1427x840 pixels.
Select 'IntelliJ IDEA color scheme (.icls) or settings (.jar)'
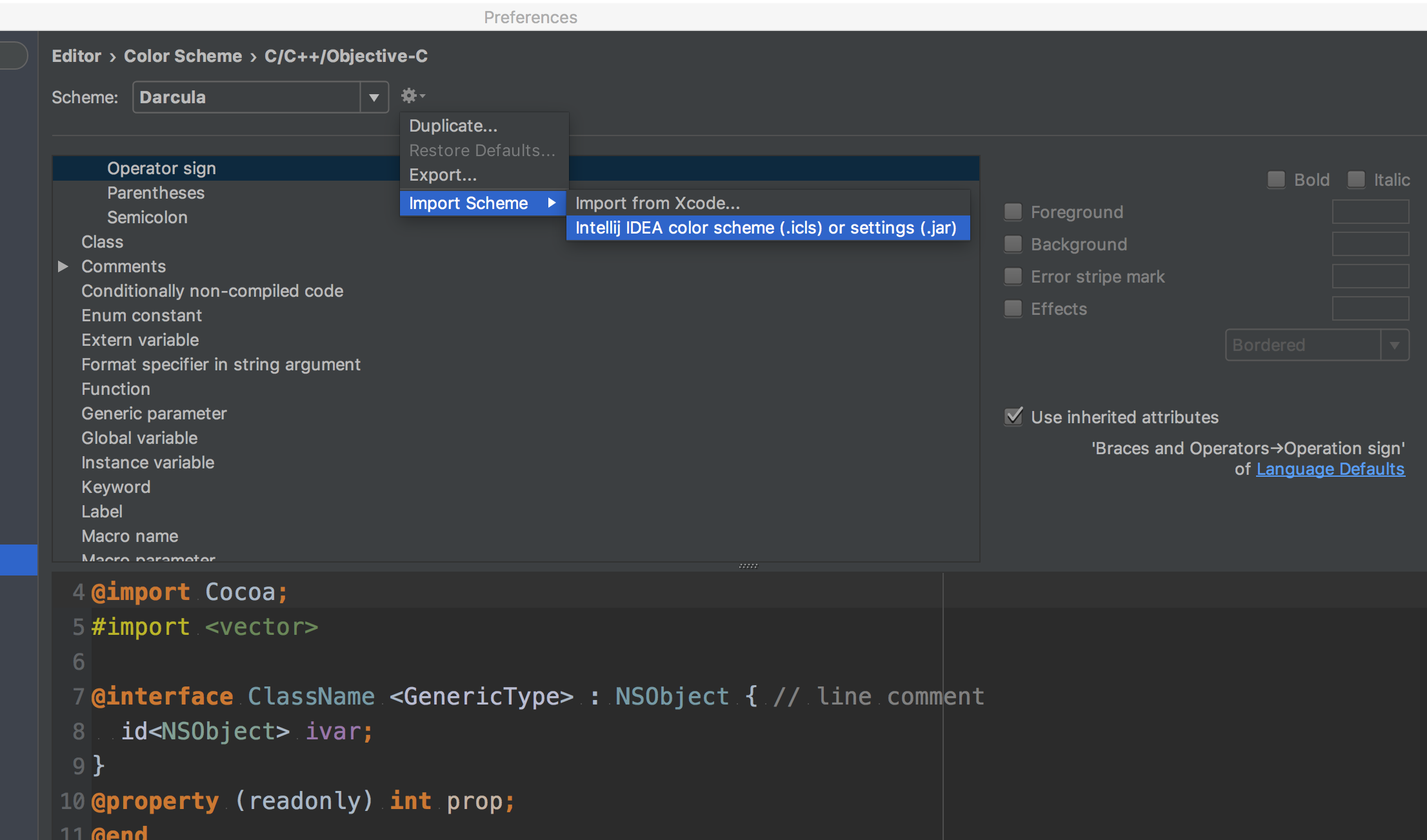(765, 227)
